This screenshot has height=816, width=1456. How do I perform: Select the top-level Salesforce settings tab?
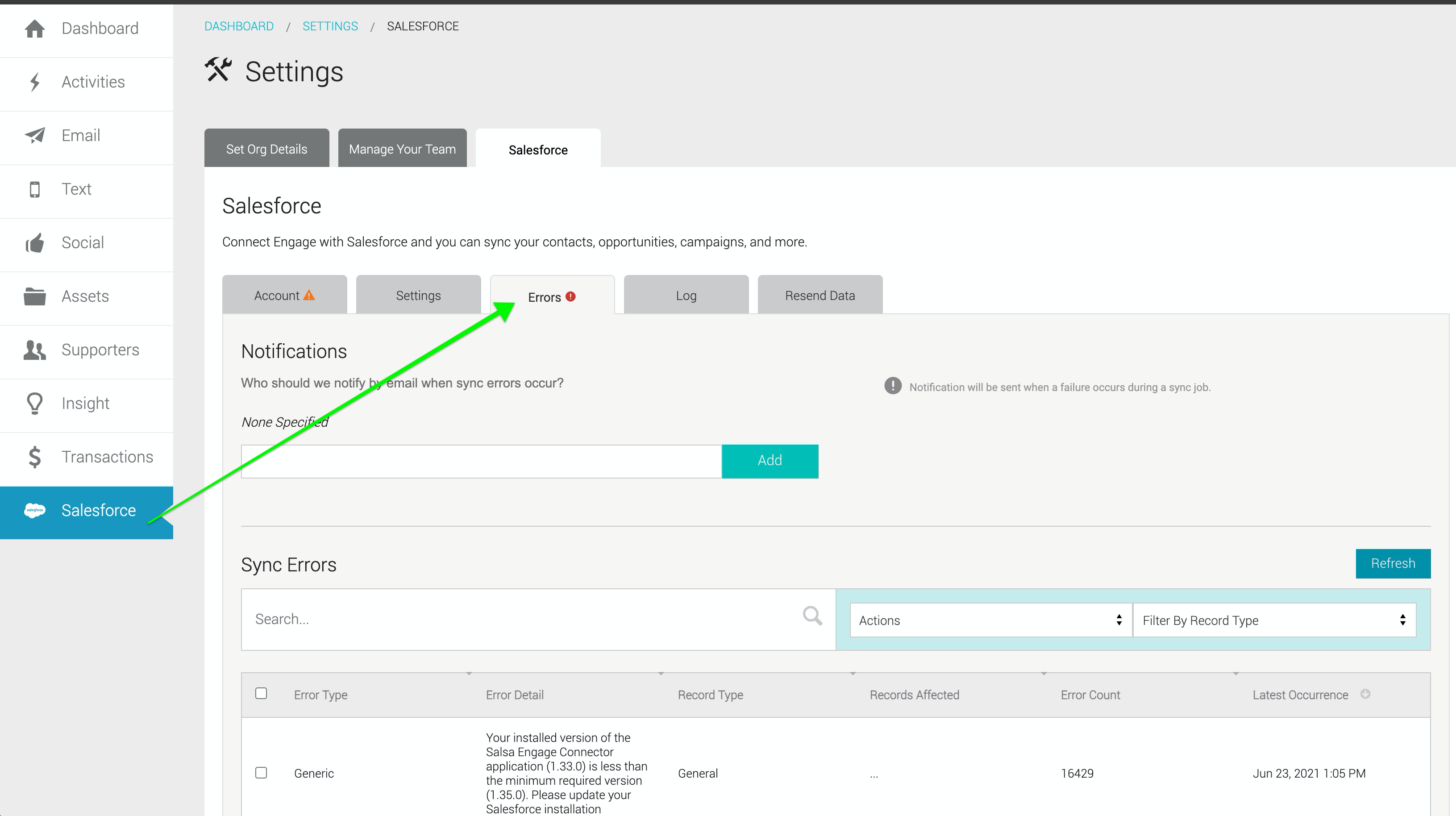pos(538,149)
